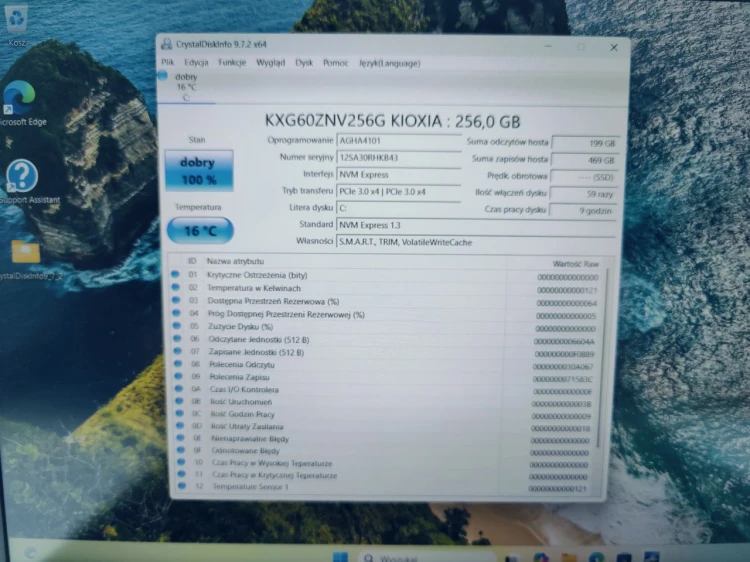Select row 0C Ilość Godzin Pracy
The image size is (750, 562).
(x=385, y=415)
